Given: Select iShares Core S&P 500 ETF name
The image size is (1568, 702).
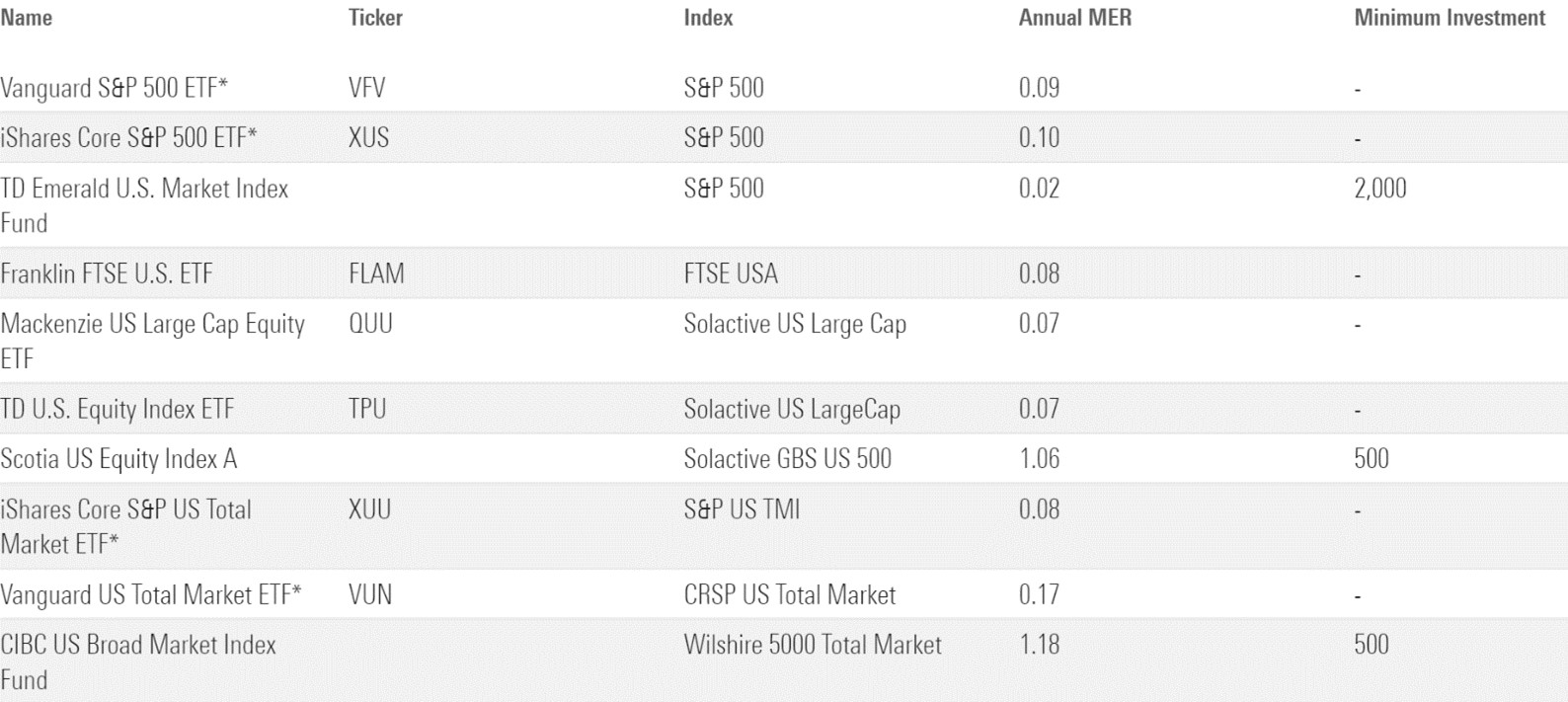Looking at the screenshot, I should (128, 137).
